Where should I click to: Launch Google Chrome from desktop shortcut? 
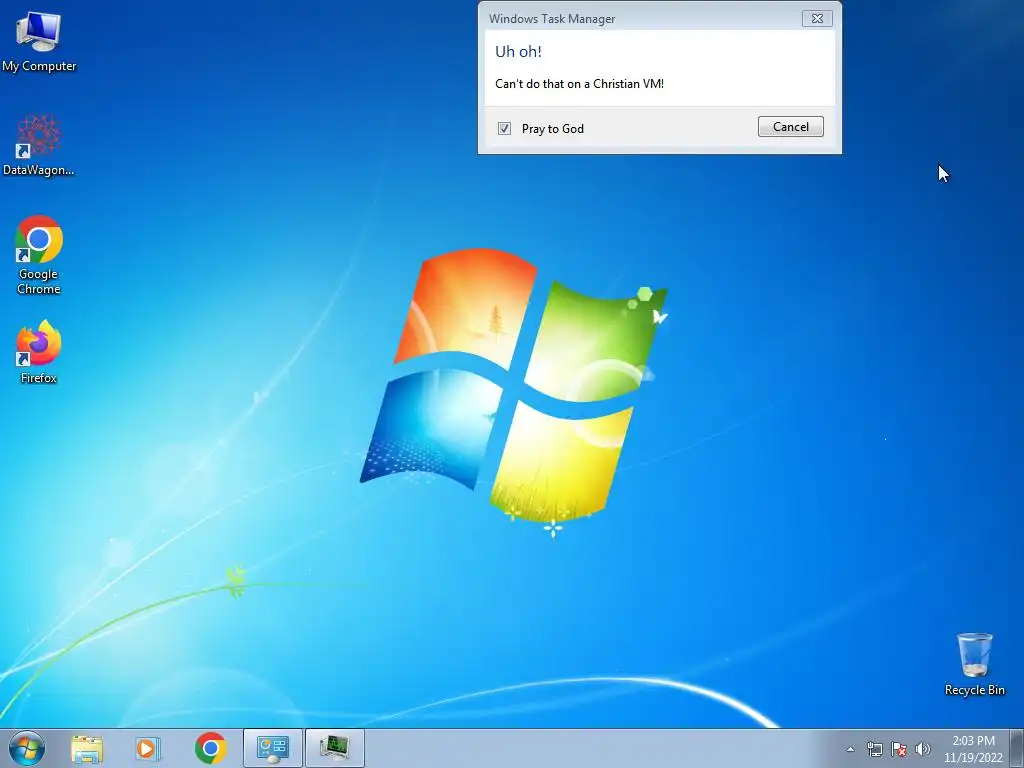pyautogui.click(x=39, y=255)
